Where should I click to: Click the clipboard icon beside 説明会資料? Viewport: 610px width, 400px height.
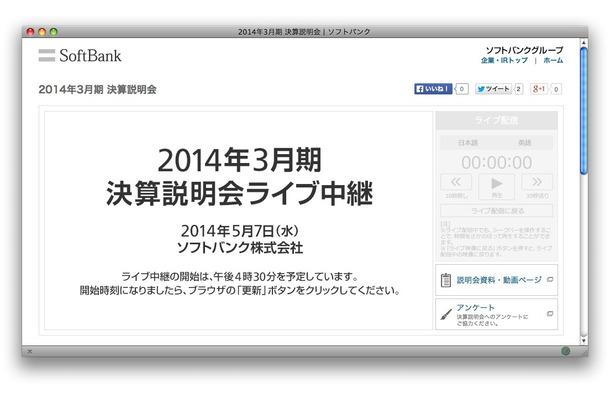click(x=446, y=280)
